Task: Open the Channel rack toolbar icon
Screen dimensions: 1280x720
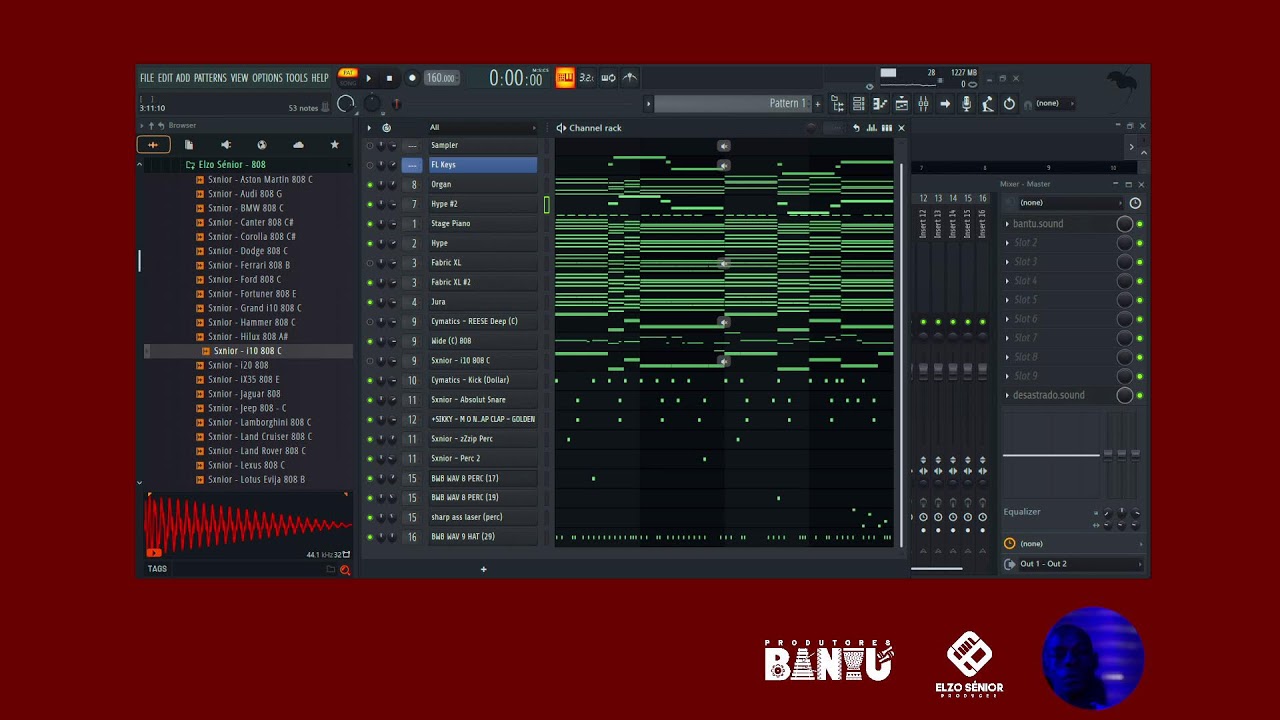Action: tap(858, 104)
